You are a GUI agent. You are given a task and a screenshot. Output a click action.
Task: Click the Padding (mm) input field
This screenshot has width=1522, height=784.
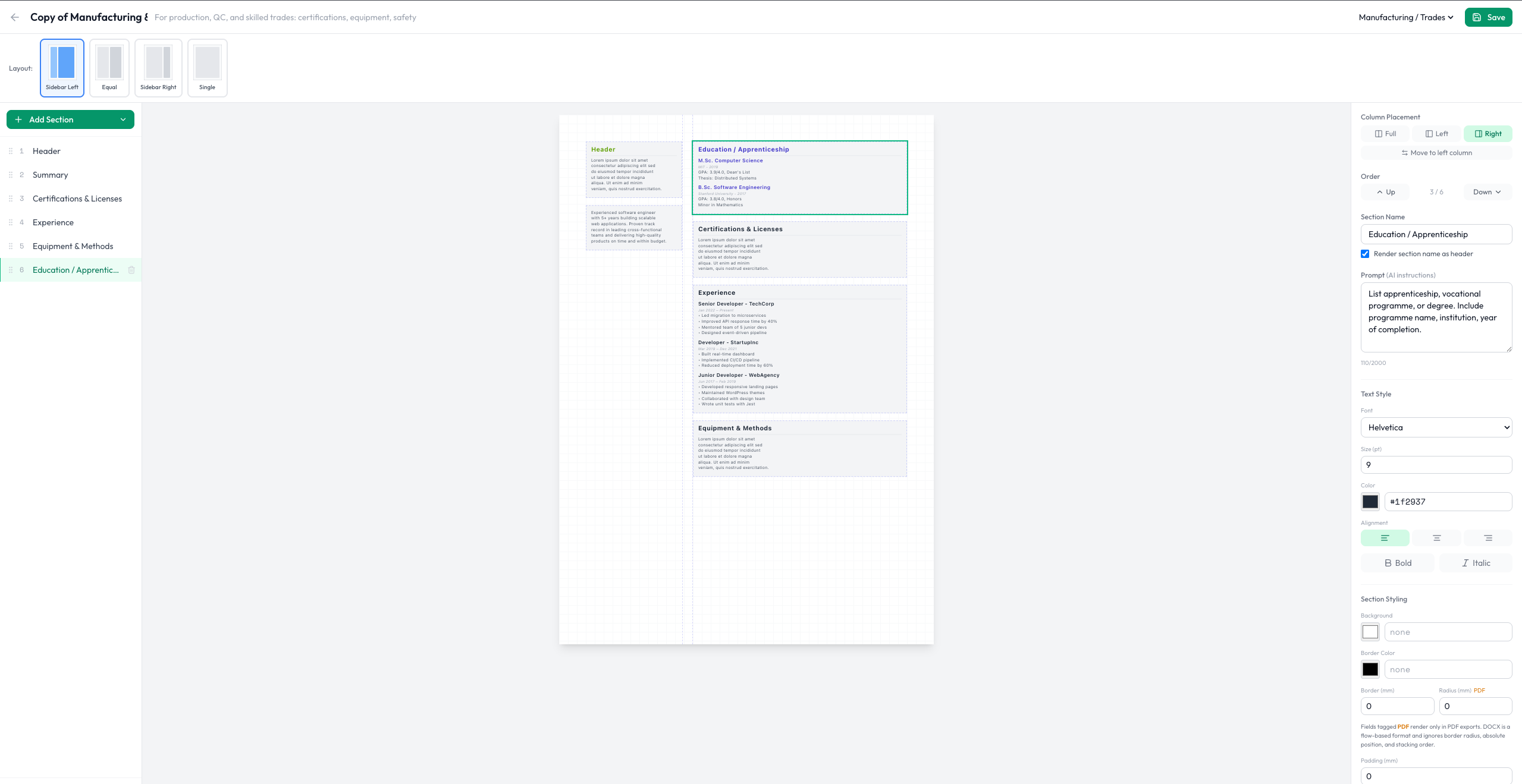coord(1436,776)
